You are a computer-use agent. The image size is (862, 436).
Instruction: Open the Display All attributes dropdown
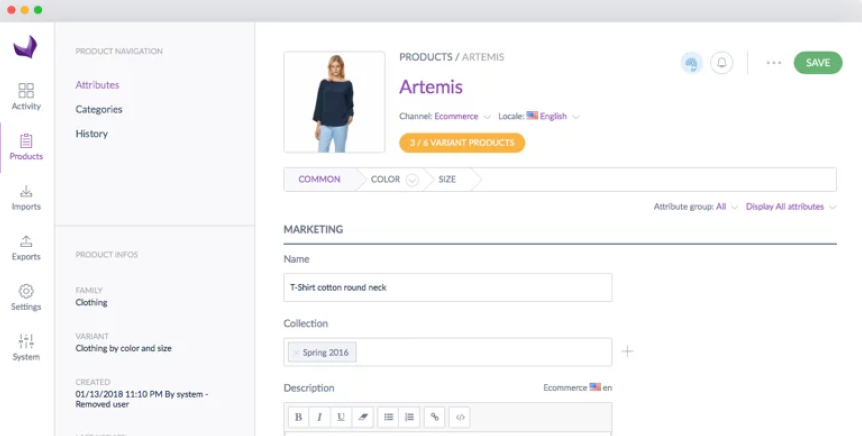coord(791,207)
